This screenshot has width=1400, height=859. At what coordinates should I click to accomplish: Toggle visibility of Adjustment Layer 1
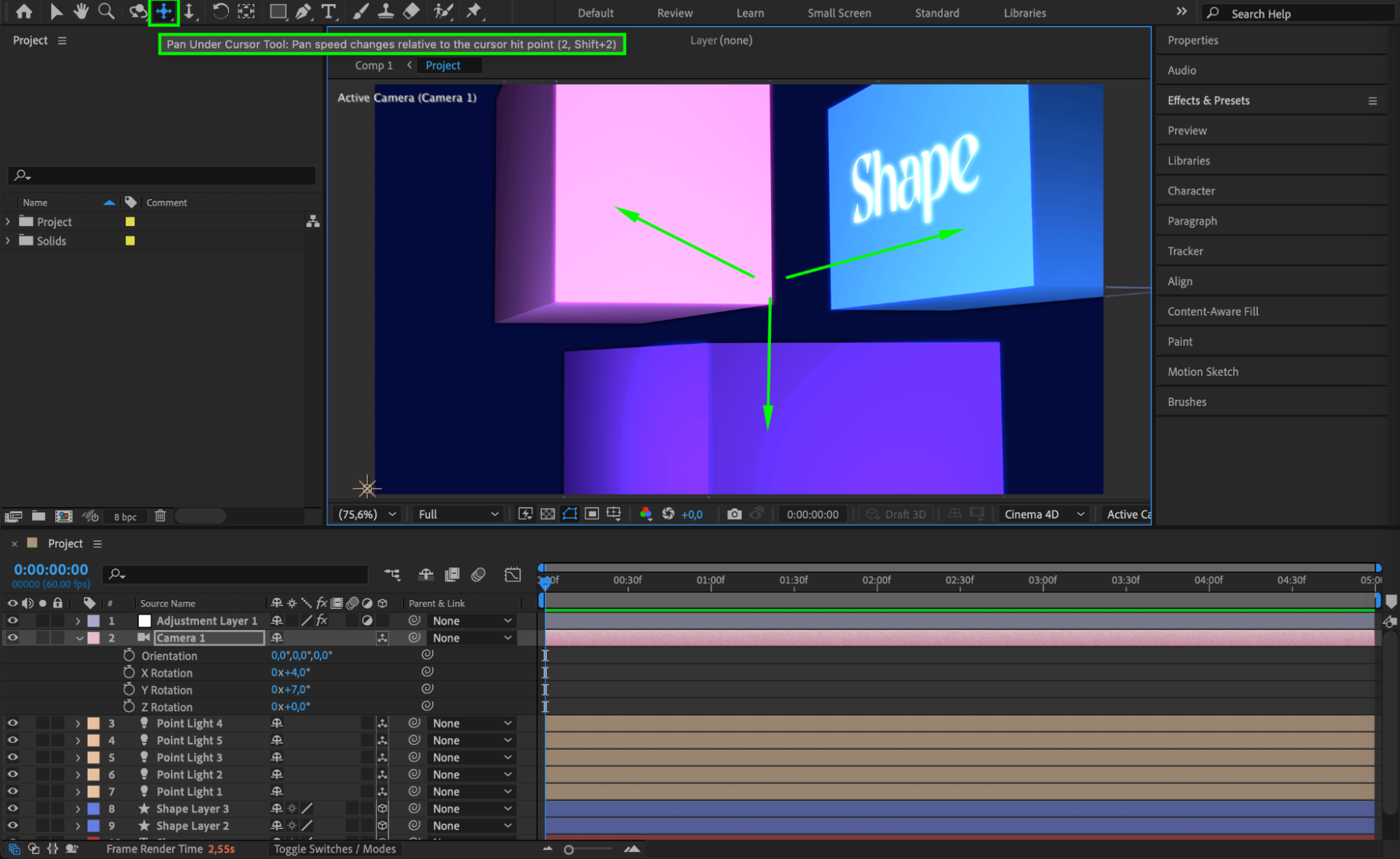pyautogui.click(x=13, y=620)
